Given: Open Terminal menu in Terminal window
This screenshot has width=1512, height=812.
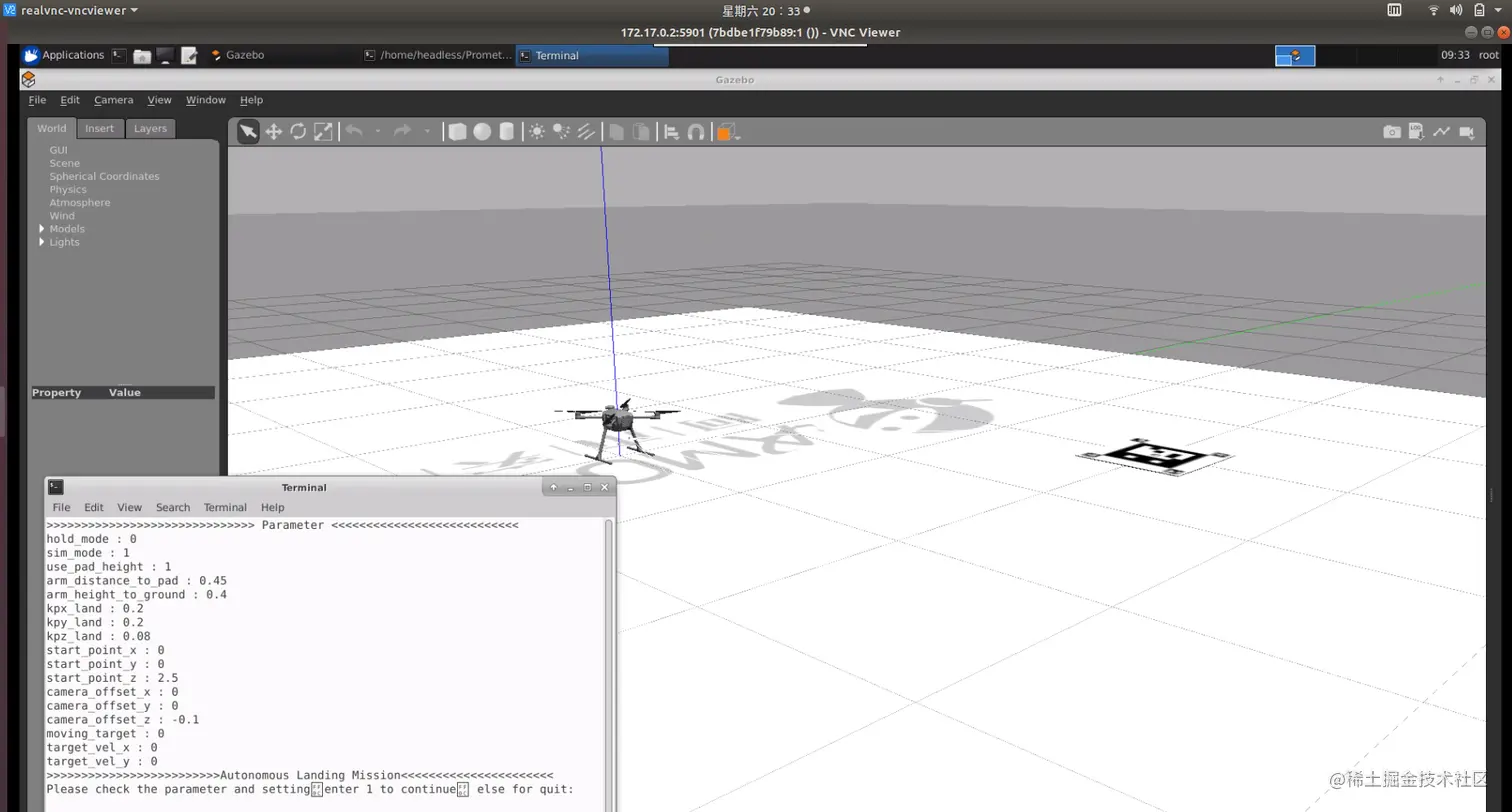Looking at the screenshot, I should (225, 507).
